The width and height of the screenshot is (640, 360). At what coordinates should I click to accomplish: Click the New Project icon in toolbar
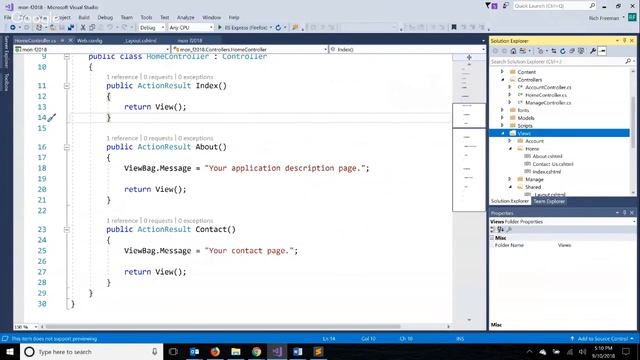pyautogui.click(x=39, y=27)
